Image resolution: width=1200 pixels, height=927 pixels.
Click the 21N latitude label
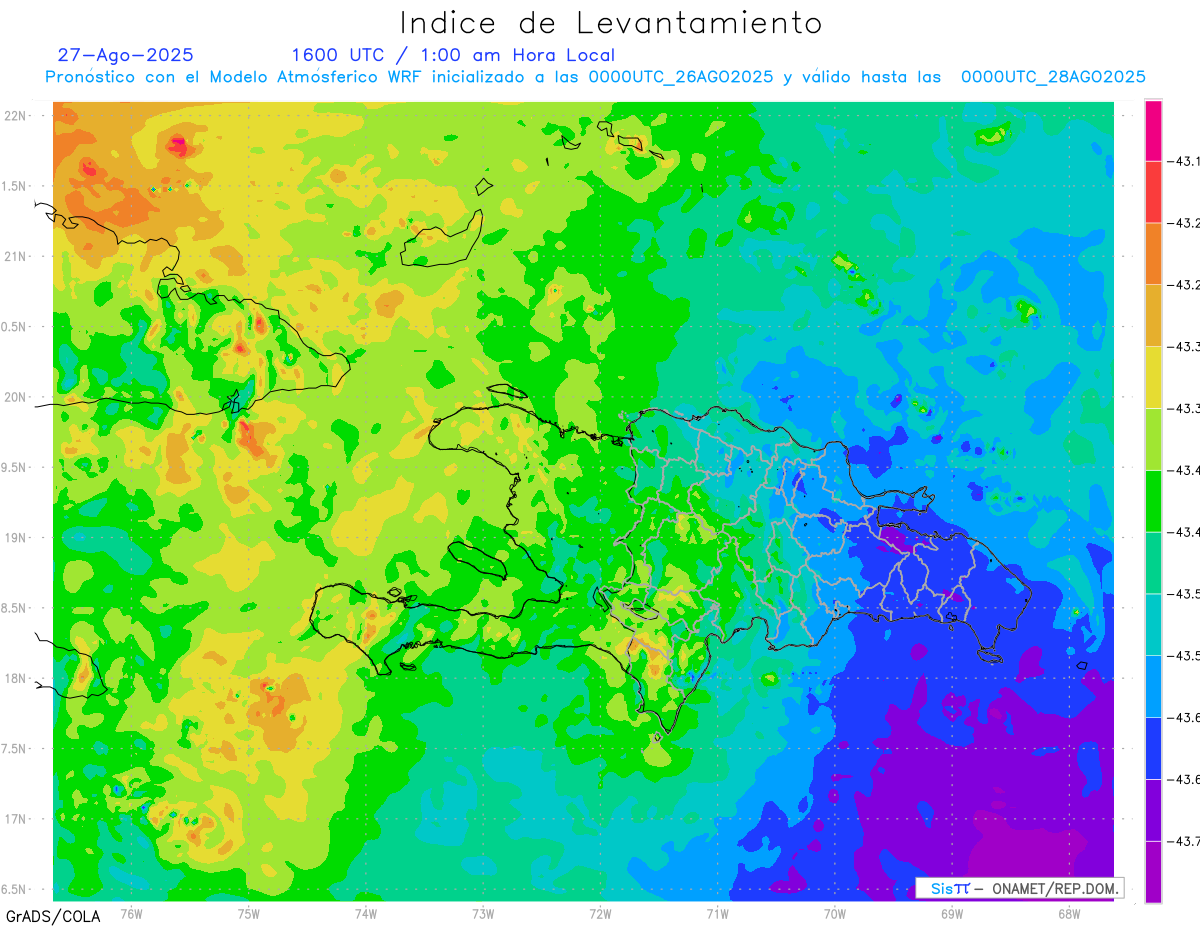tap(16, 257)
